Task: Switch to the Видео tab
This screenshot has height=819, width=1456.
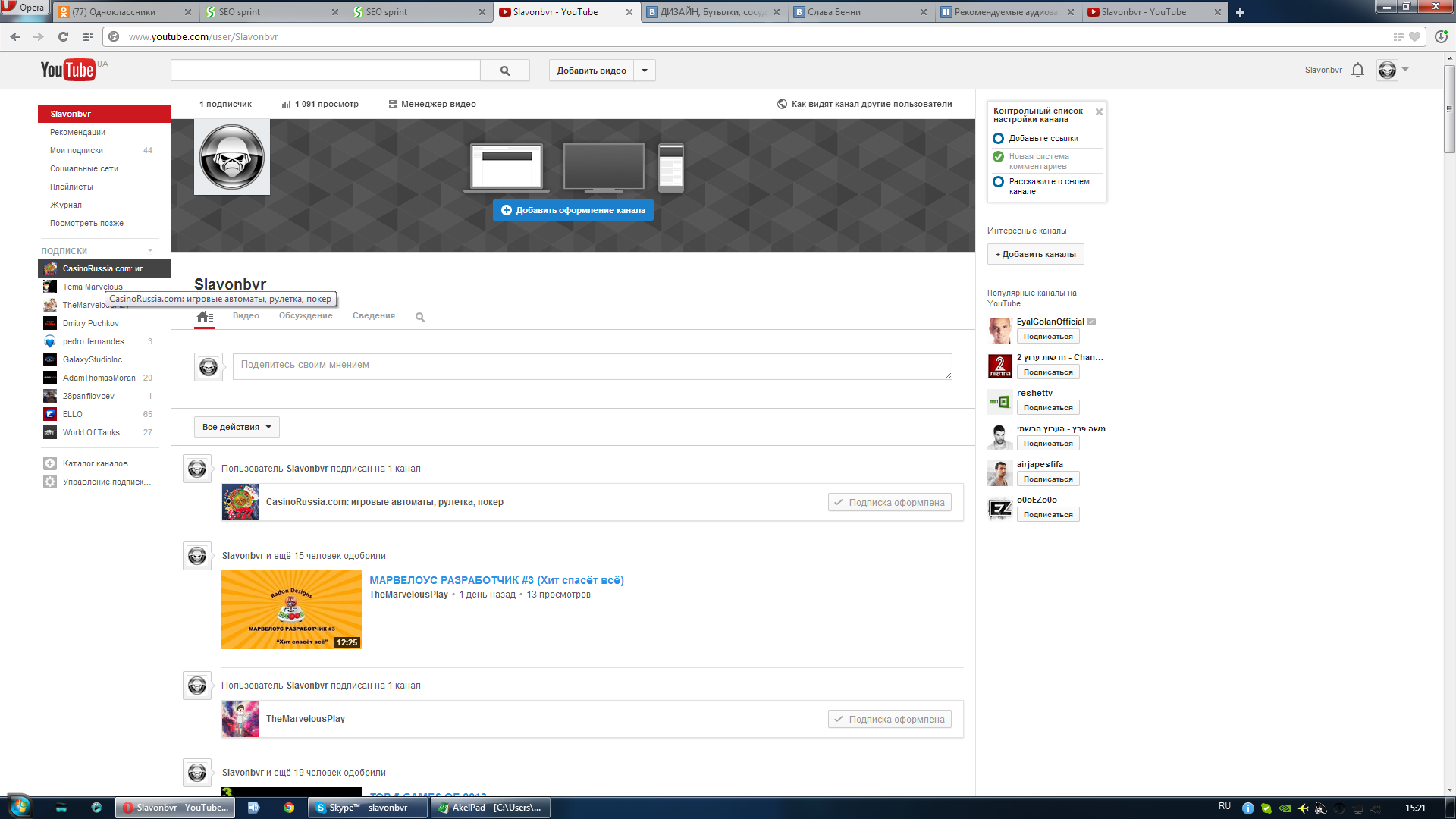Action: pyautogui.click(x=246, y=315)
